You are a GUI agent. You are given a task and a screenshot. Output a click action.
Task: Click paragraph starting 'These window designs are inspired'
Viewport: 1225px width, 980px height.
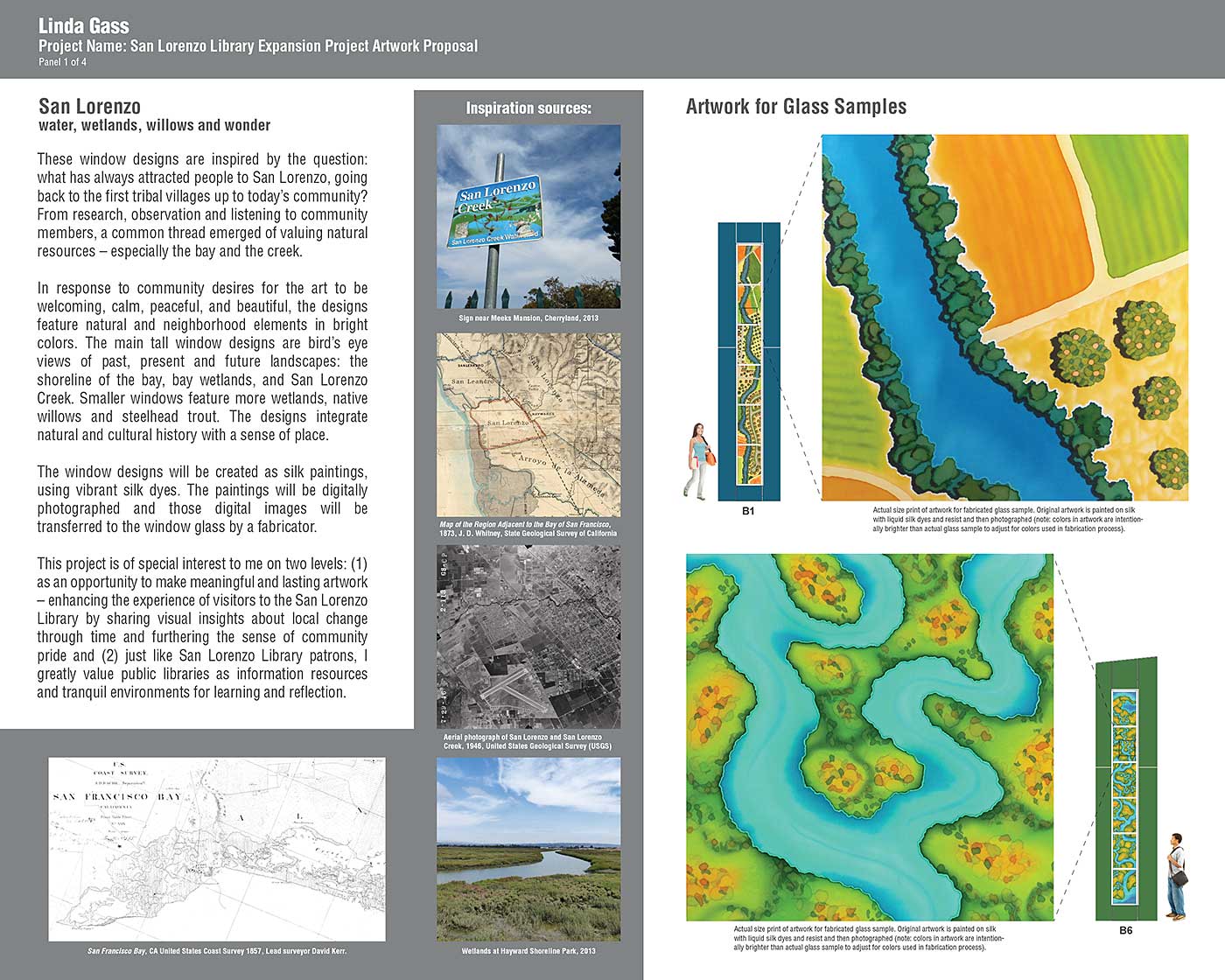tap(202, 205)
